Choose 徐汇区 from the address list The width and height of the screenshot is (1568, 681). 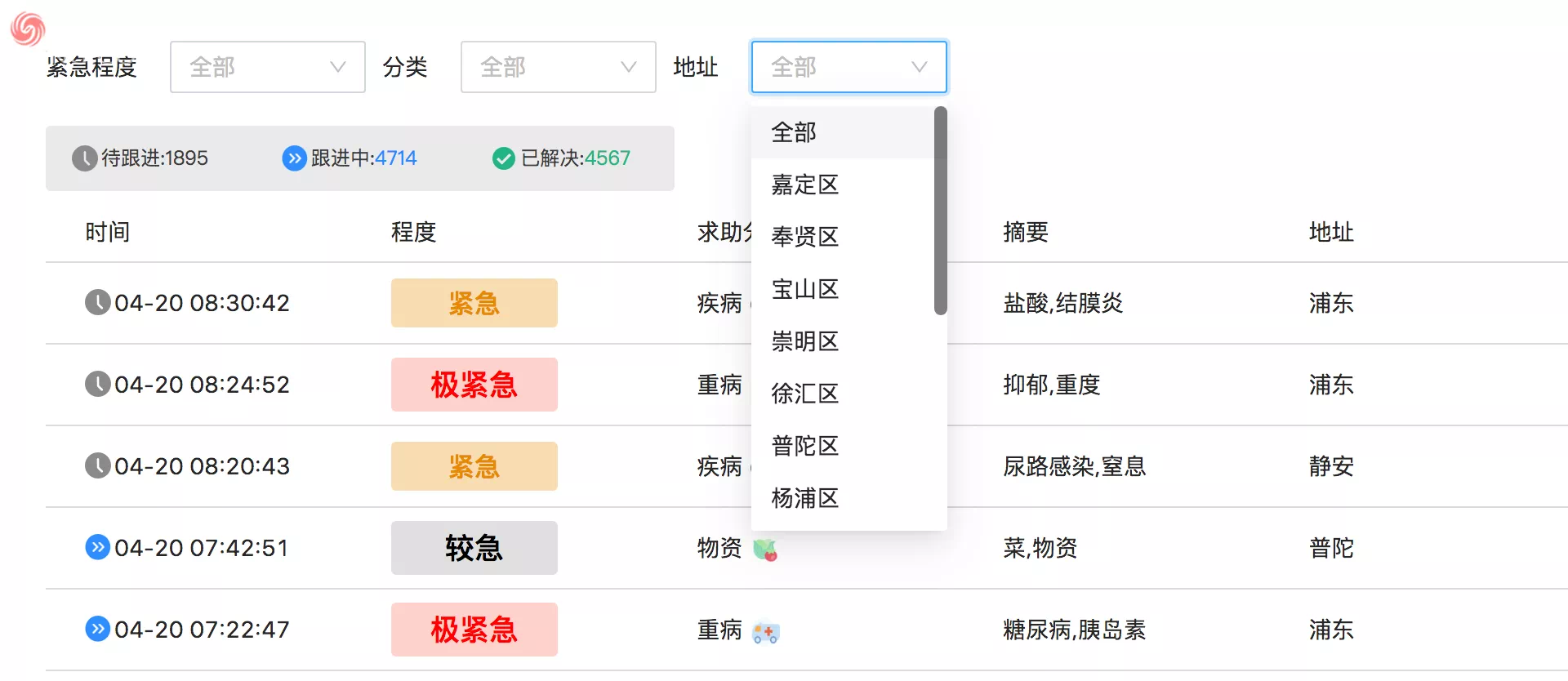tap(843, 394)
